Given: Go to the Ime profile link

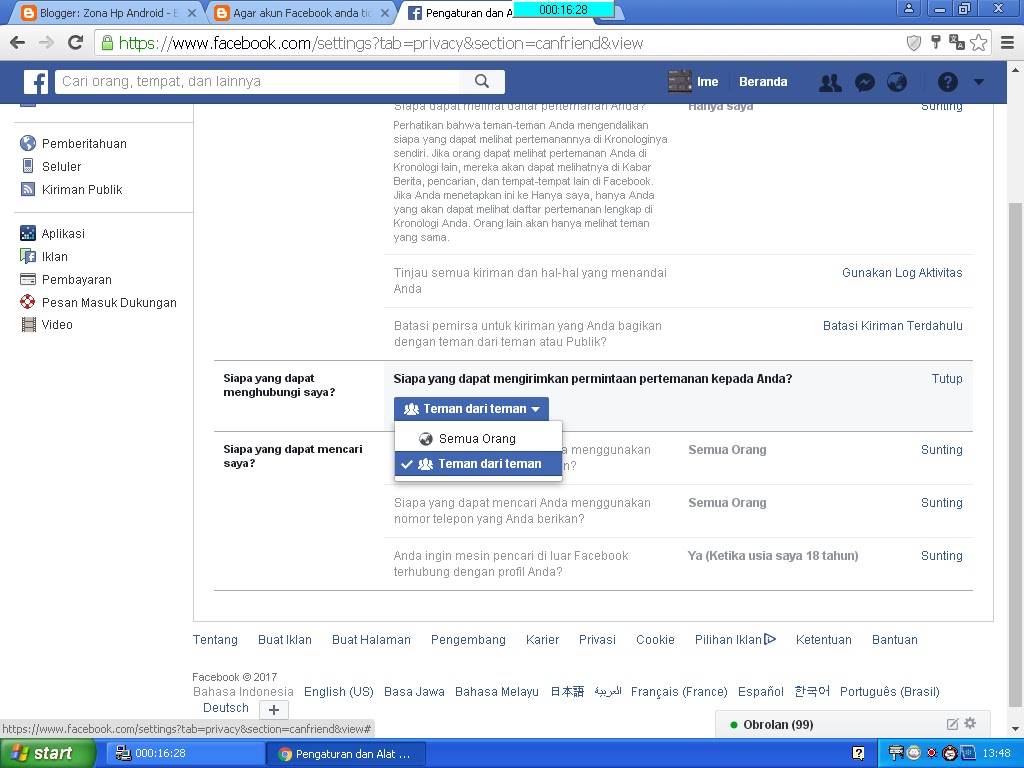Looking at the screenshot, I should coord(707,82).
